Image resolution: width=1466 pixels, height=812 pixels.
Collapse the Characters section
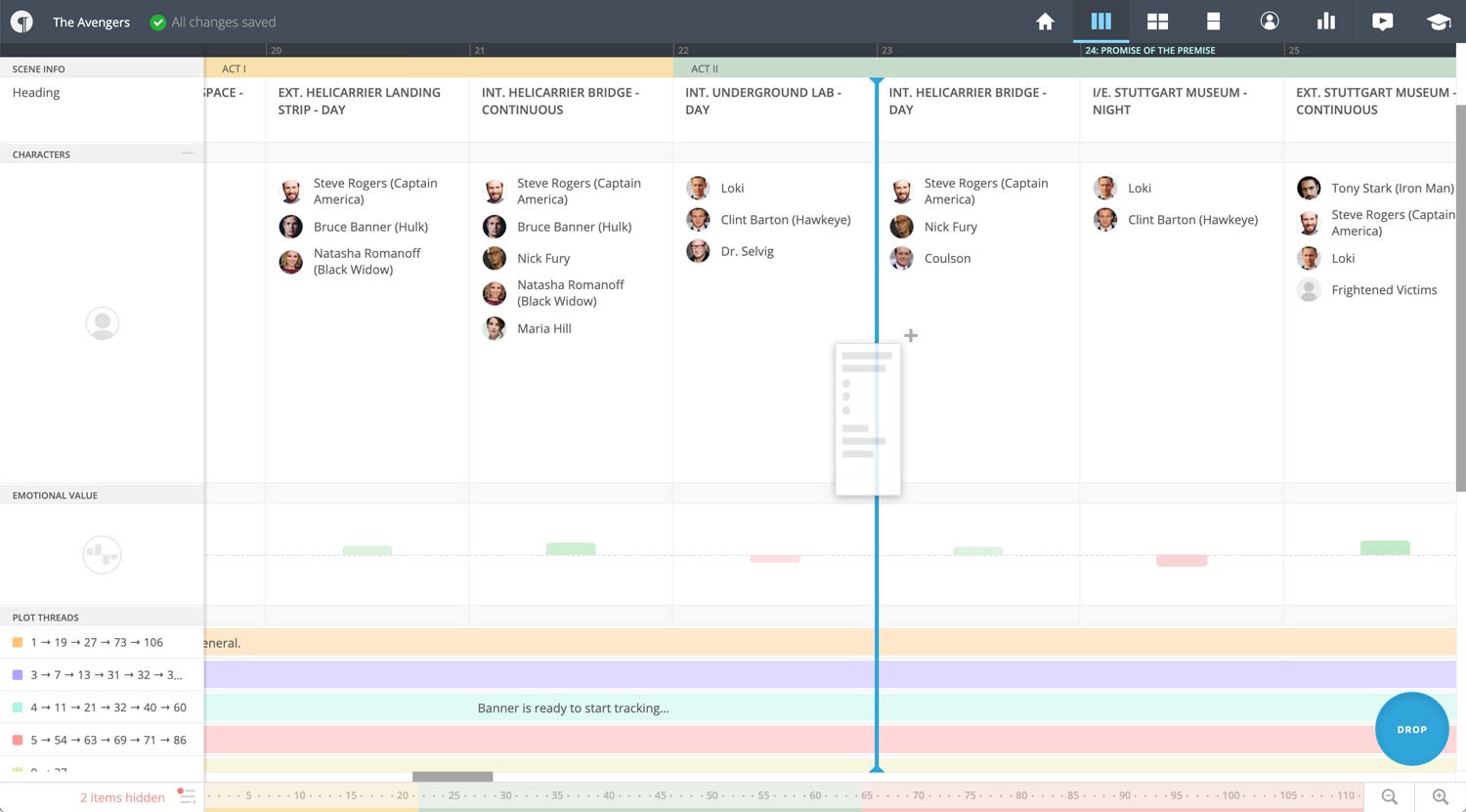coord(188,153)
